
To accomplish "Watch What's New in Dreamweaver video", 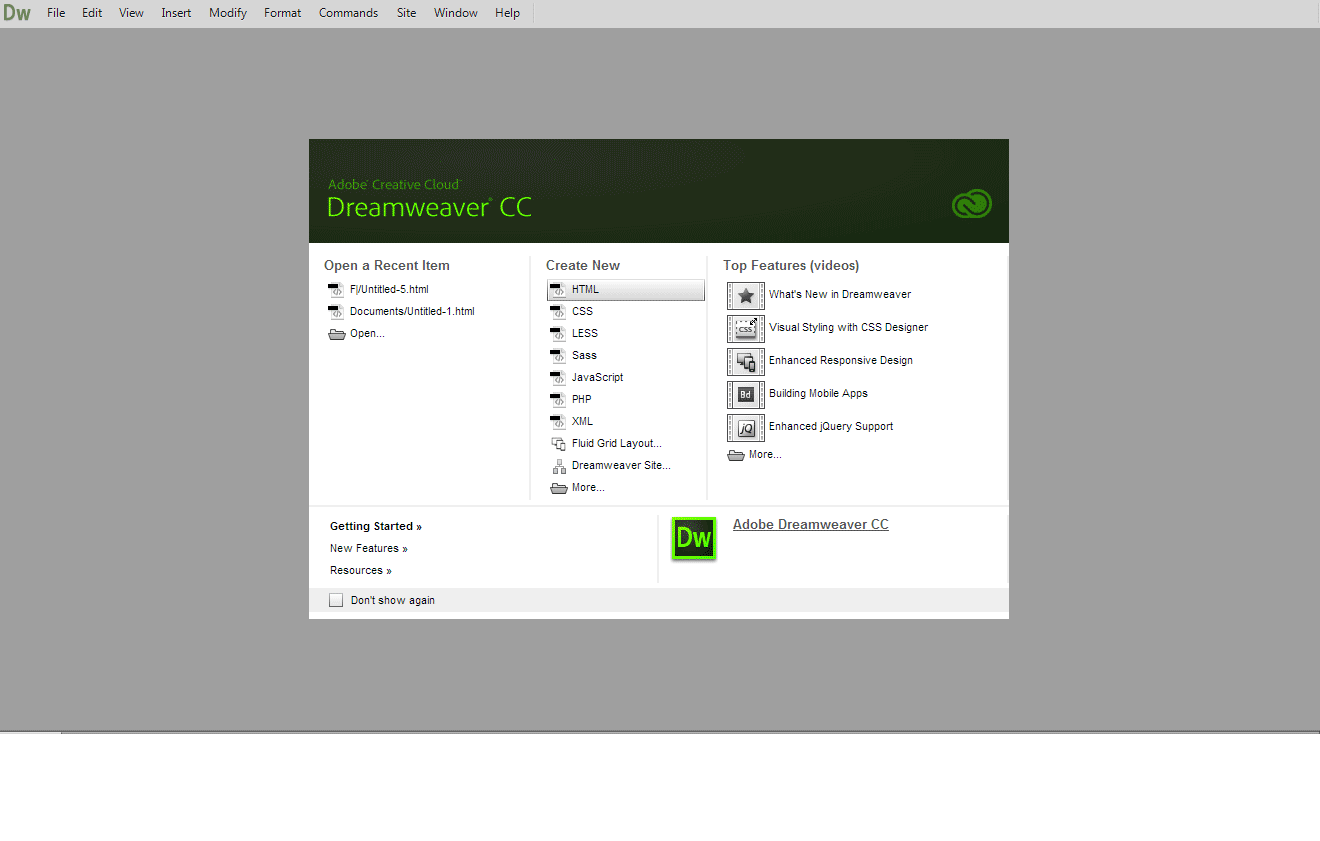I will click(x=840, y=295).
